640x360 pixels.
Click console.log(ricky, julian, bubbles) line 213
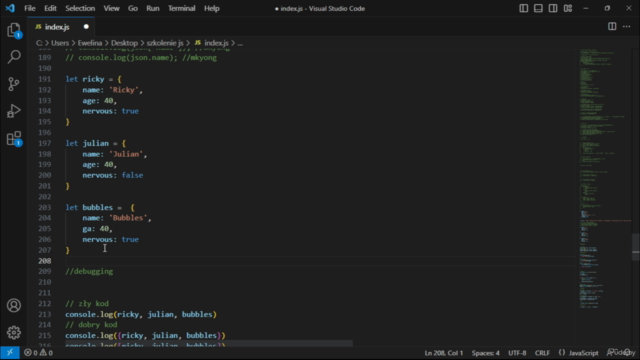(x=141, y=314)
